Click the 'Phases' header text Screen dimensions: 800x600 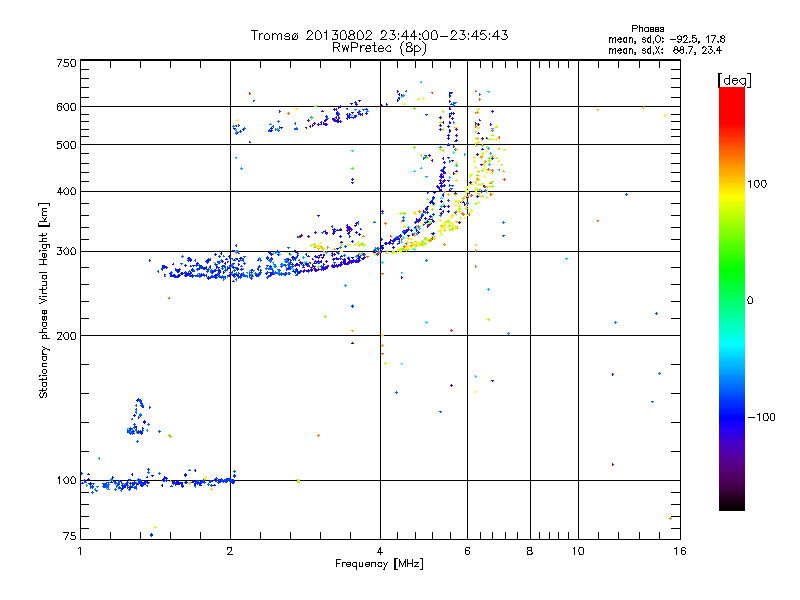647,29
